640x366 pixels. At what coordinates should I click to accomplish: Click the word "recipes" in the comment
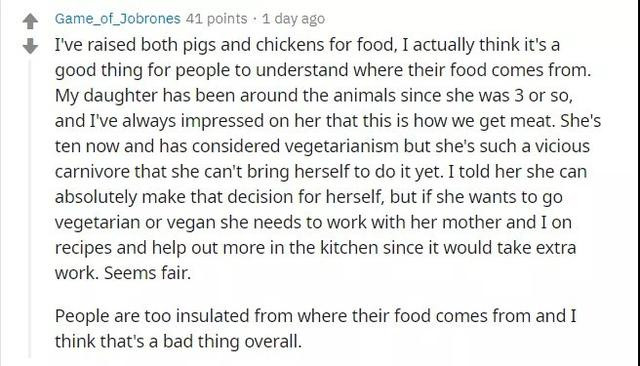tap(83, 248)
